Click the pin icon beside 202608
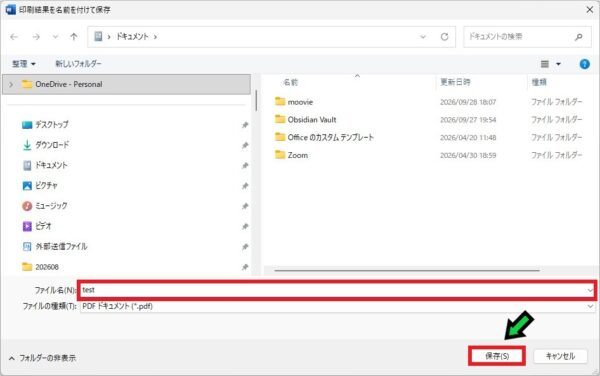The image size is (600, 376). (x=245, y=267)
